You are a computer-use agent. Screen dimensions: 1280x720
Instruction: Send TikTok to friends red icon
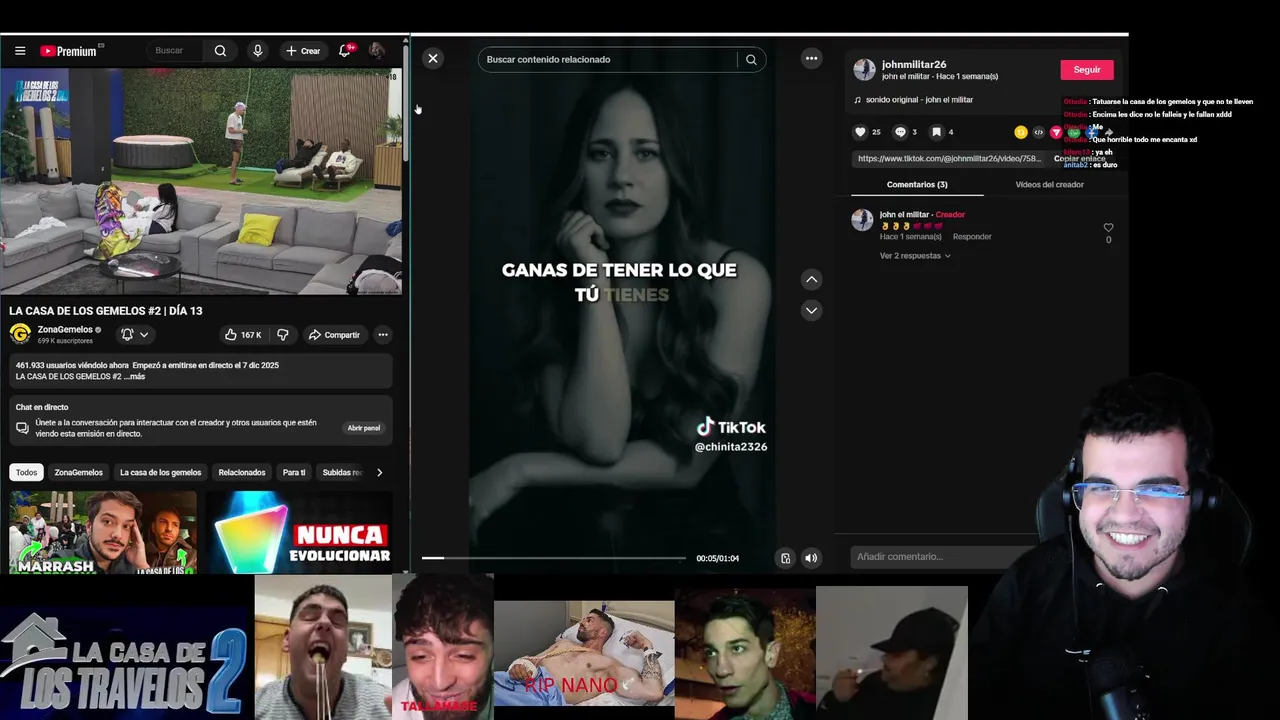click(x=1056, y=132)
